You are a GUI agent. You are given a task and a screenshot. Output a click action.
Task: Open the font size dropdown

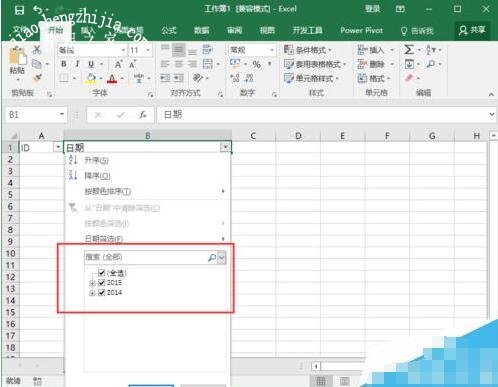(x=148, y=50)
